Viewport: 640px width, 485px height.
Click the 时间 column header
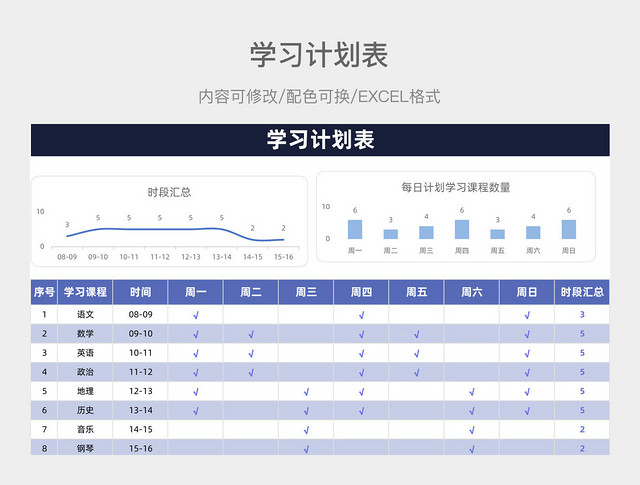pos(140,292)
